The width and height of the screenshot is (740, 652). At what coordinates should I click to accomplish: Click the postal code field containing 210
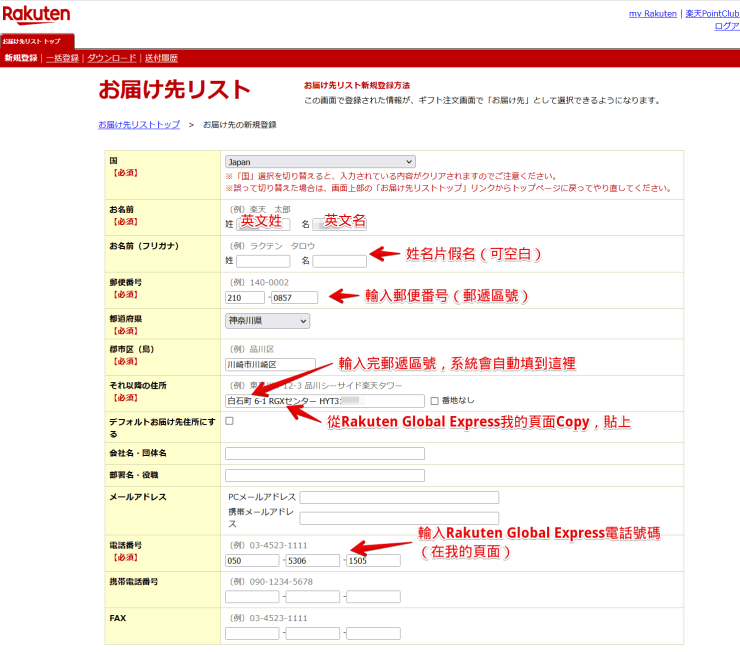tap(245, 298)
